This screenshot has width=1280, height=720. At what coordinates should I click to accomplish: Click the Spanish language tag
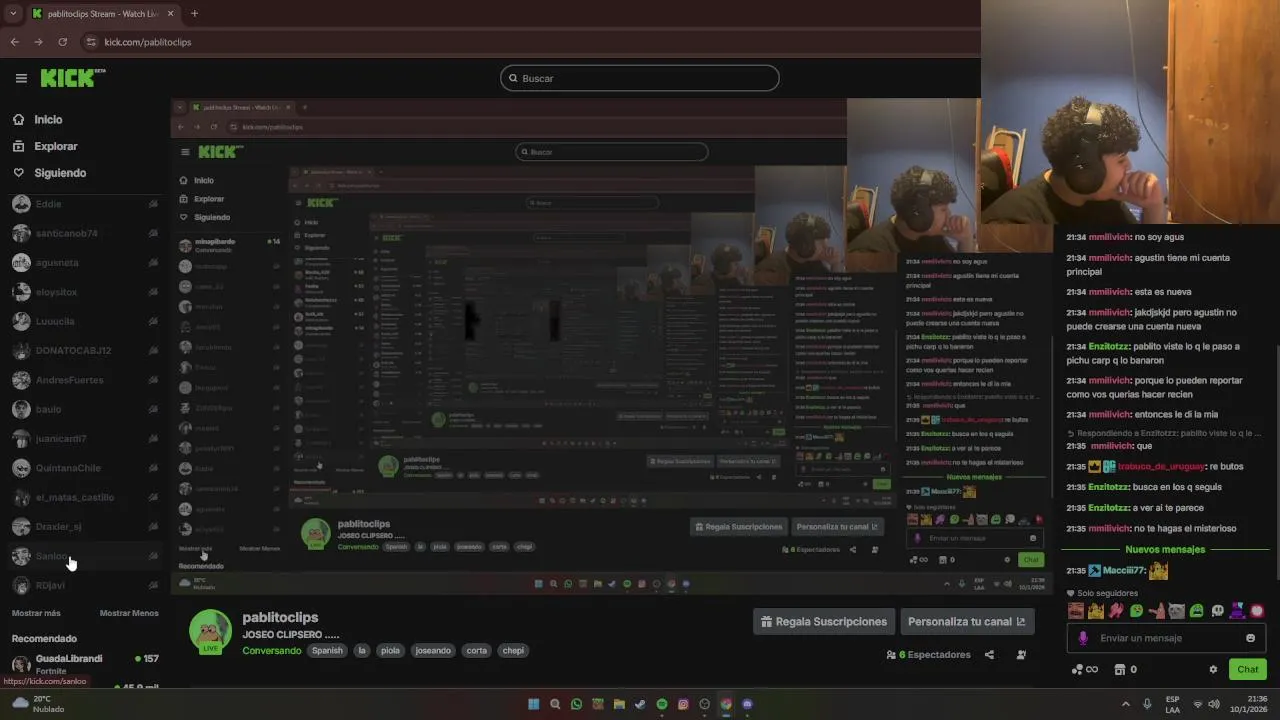327,650
